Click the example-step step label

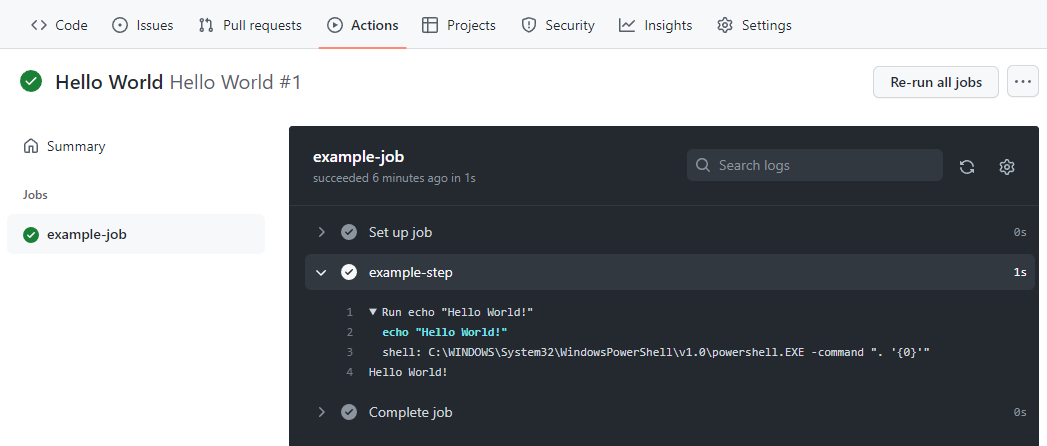(x=411, y=272)
